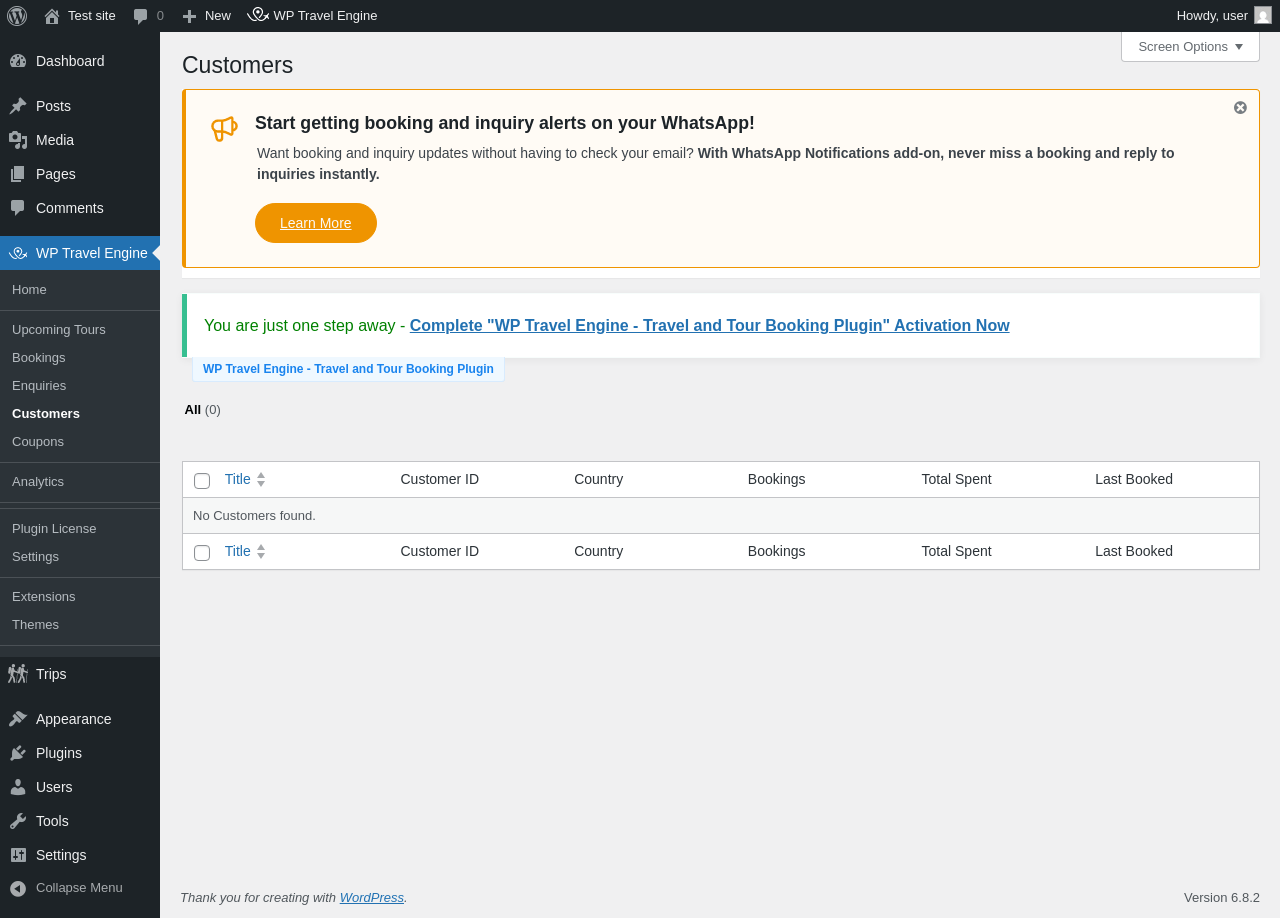
Task: Click the Plugins plug icon
Action: point(18,753)
